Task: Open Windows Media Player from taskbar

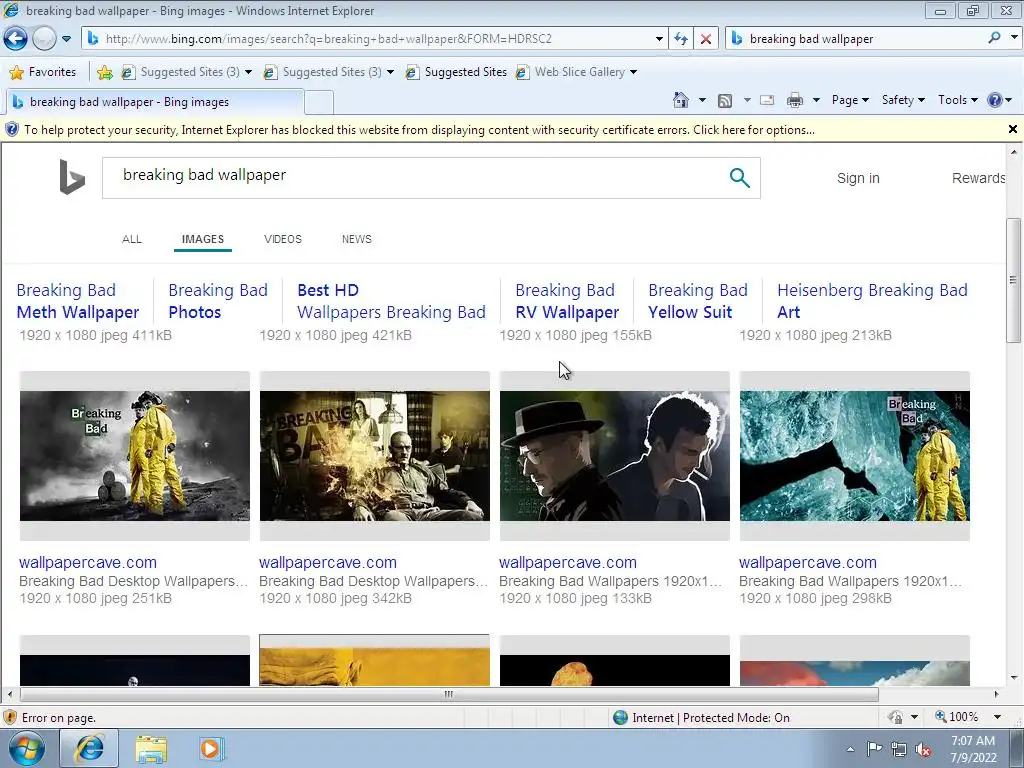Action: [211, 749]
